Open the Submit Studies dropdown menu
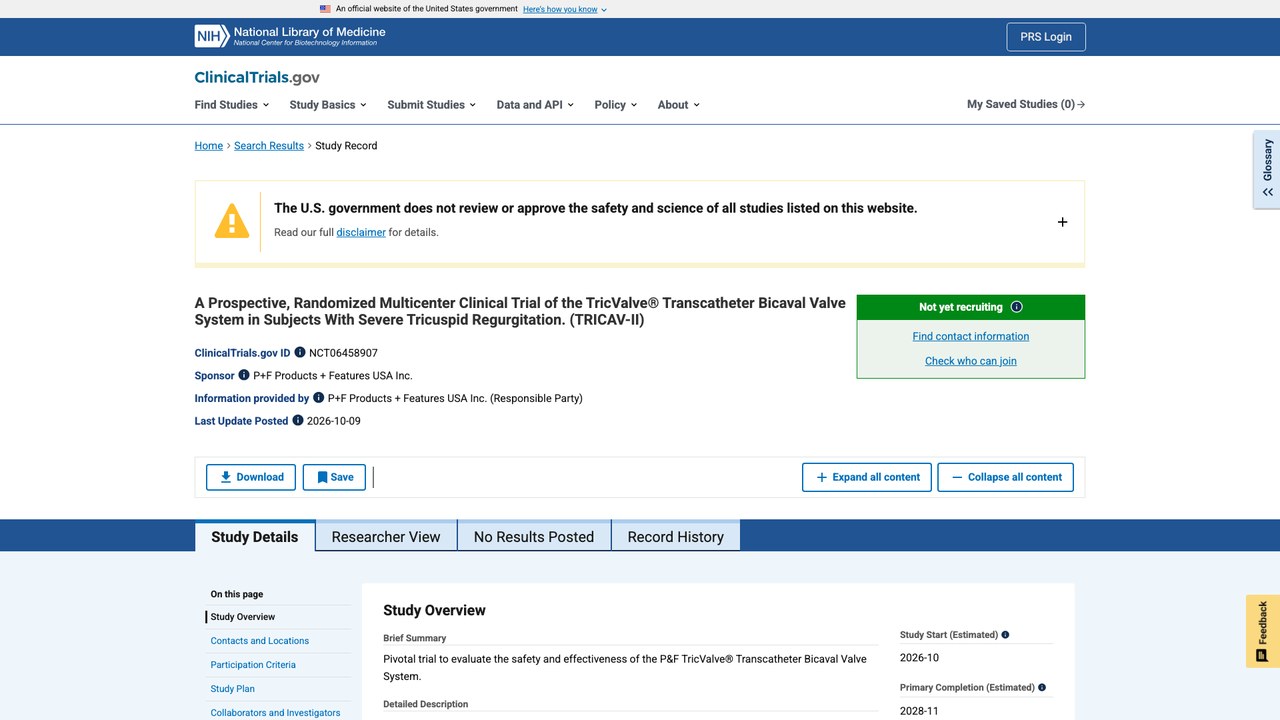The width and height of the screenshot is (1280, 720). pyautogui.click(x=431, y=105)
